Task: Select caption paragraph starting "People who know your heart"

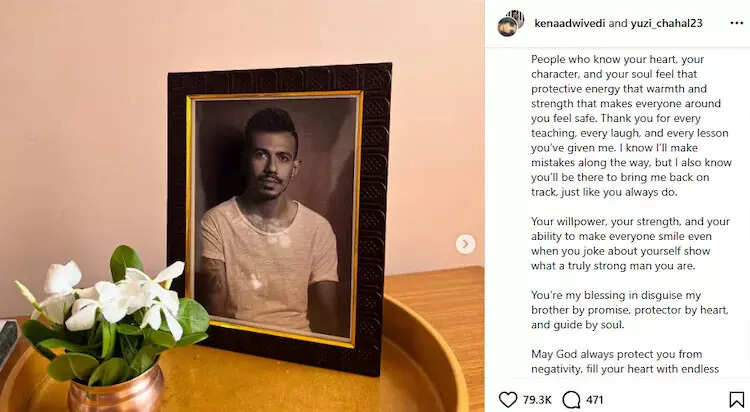Action: tap(631, 126)
